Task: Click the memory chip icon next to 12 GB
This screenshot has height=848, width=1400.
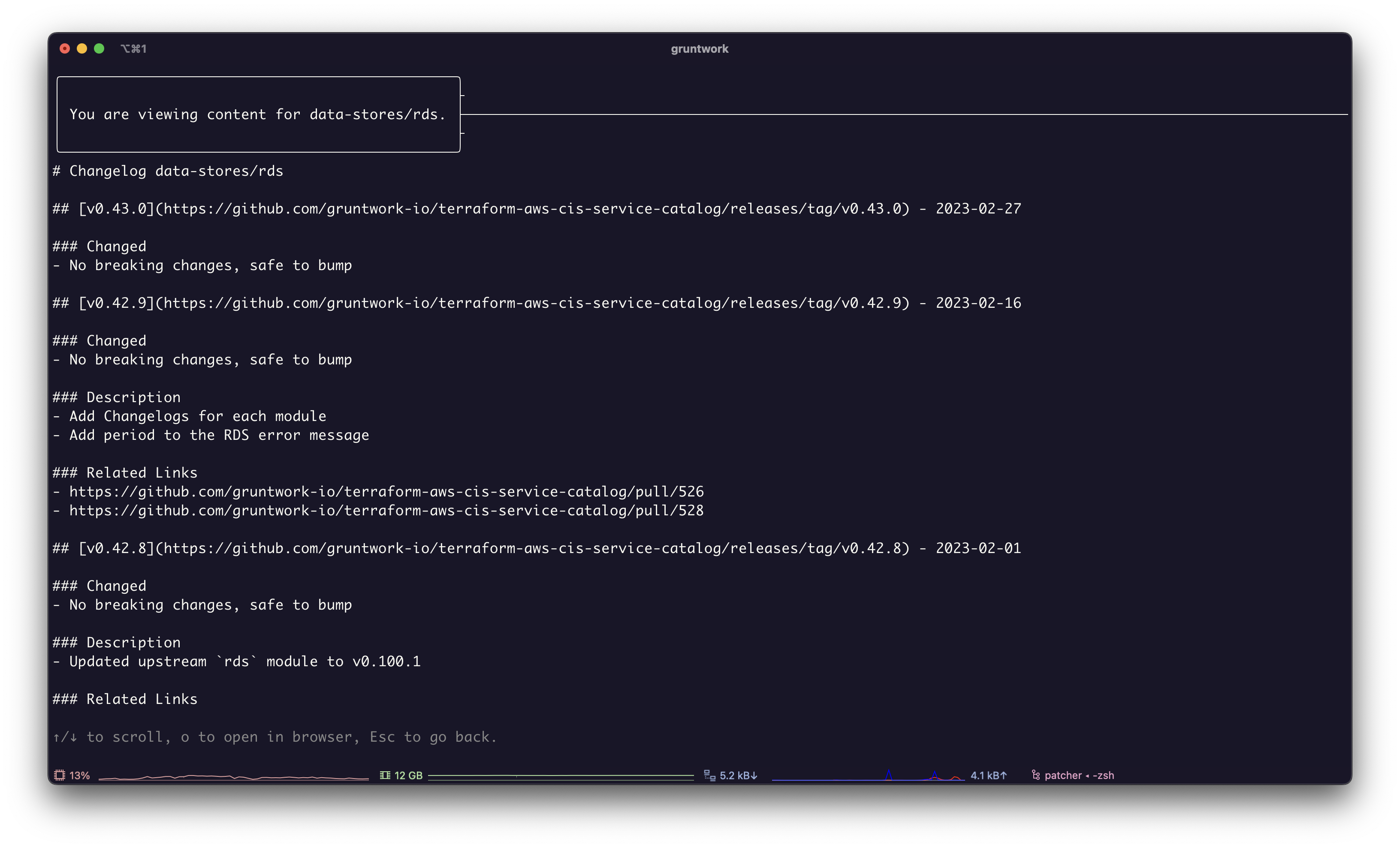Action: [385, 775]
